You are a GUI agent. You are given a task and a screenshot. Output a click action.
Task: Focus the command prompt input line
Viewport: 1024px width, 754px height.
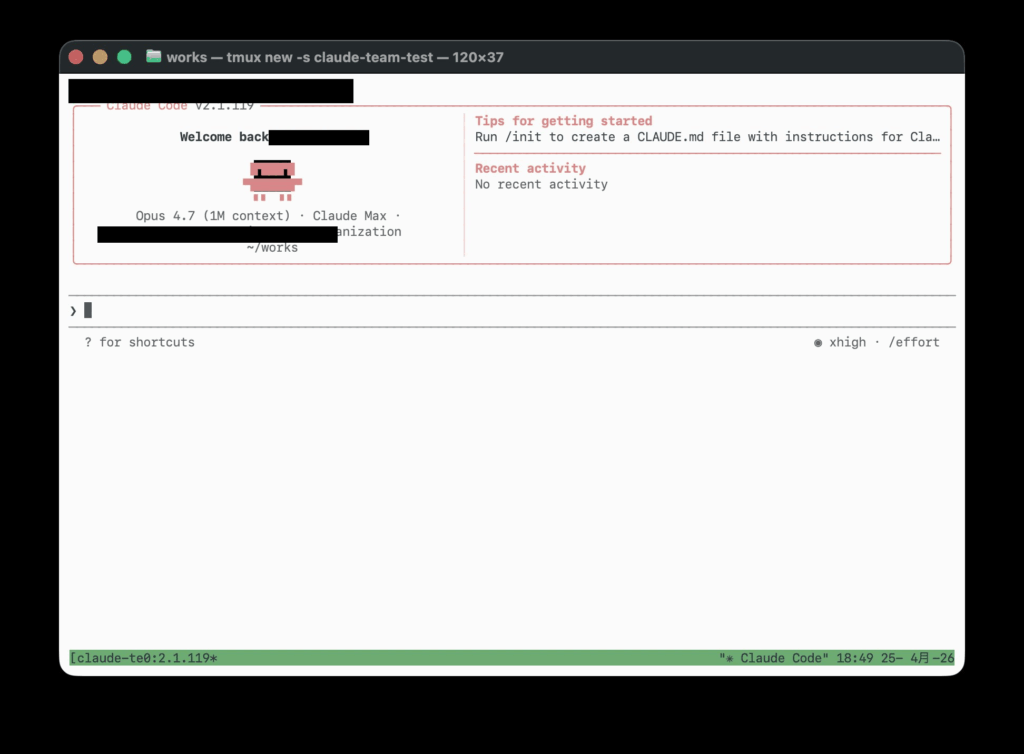click(500, 311)
